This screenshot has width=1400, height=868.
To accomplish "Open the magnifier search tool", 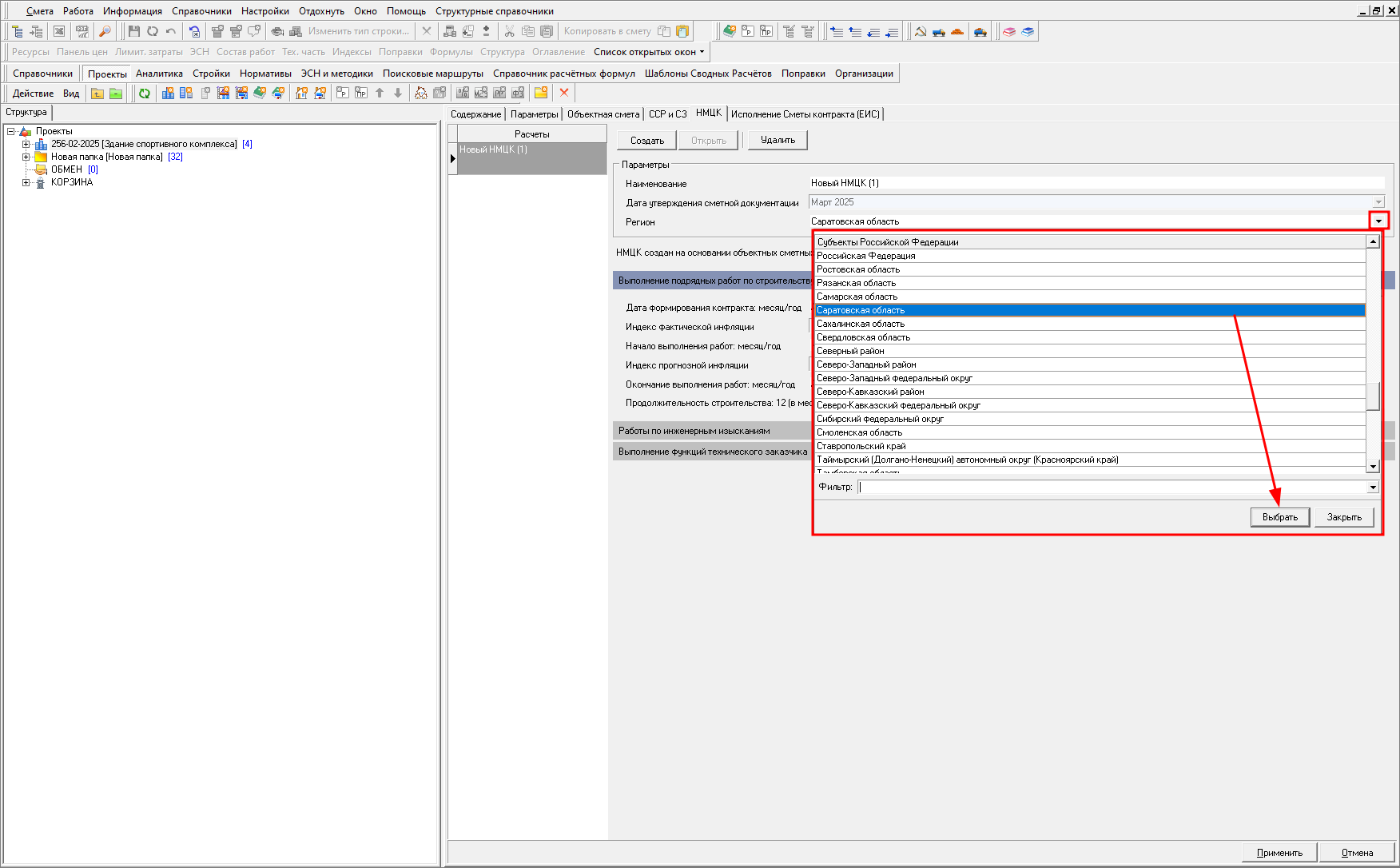I will [x=105, y=31].
